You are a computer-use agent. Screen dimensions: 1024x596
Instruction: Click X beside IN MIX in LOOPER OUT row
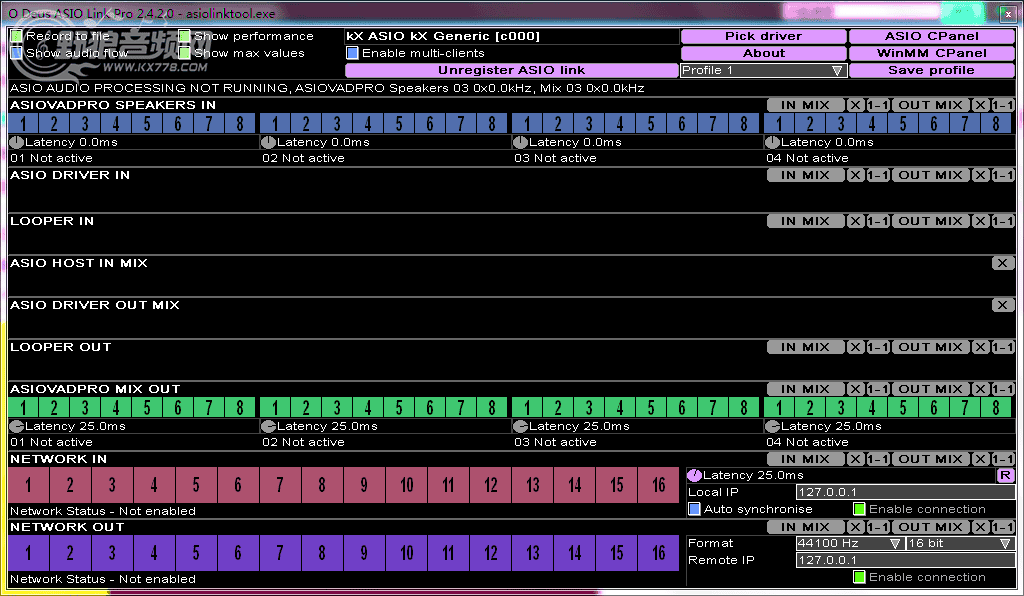855,347
